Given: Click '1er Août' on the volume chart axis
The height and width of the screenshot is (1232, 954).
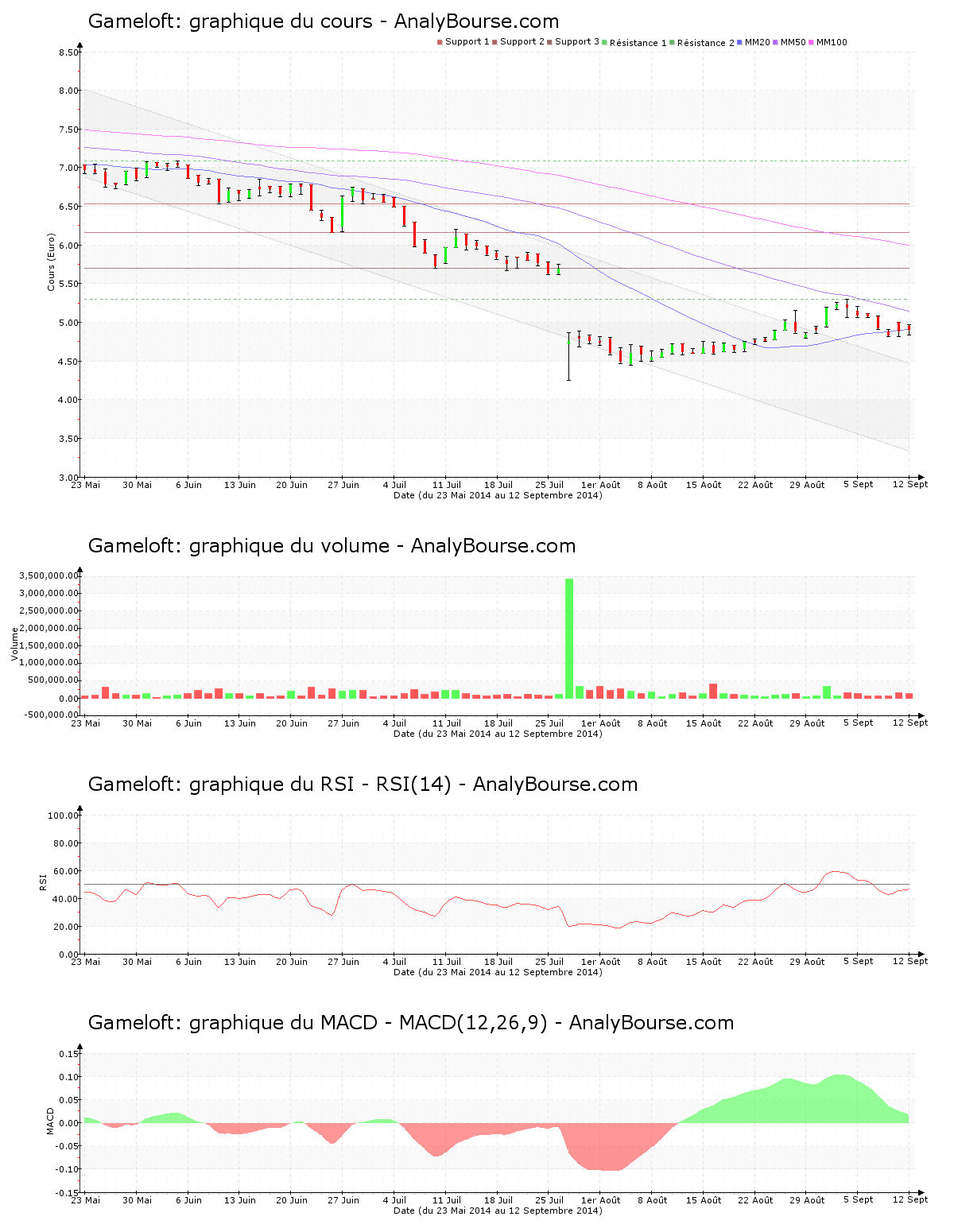Looking at the screenshot, I should tap(601, 723).
